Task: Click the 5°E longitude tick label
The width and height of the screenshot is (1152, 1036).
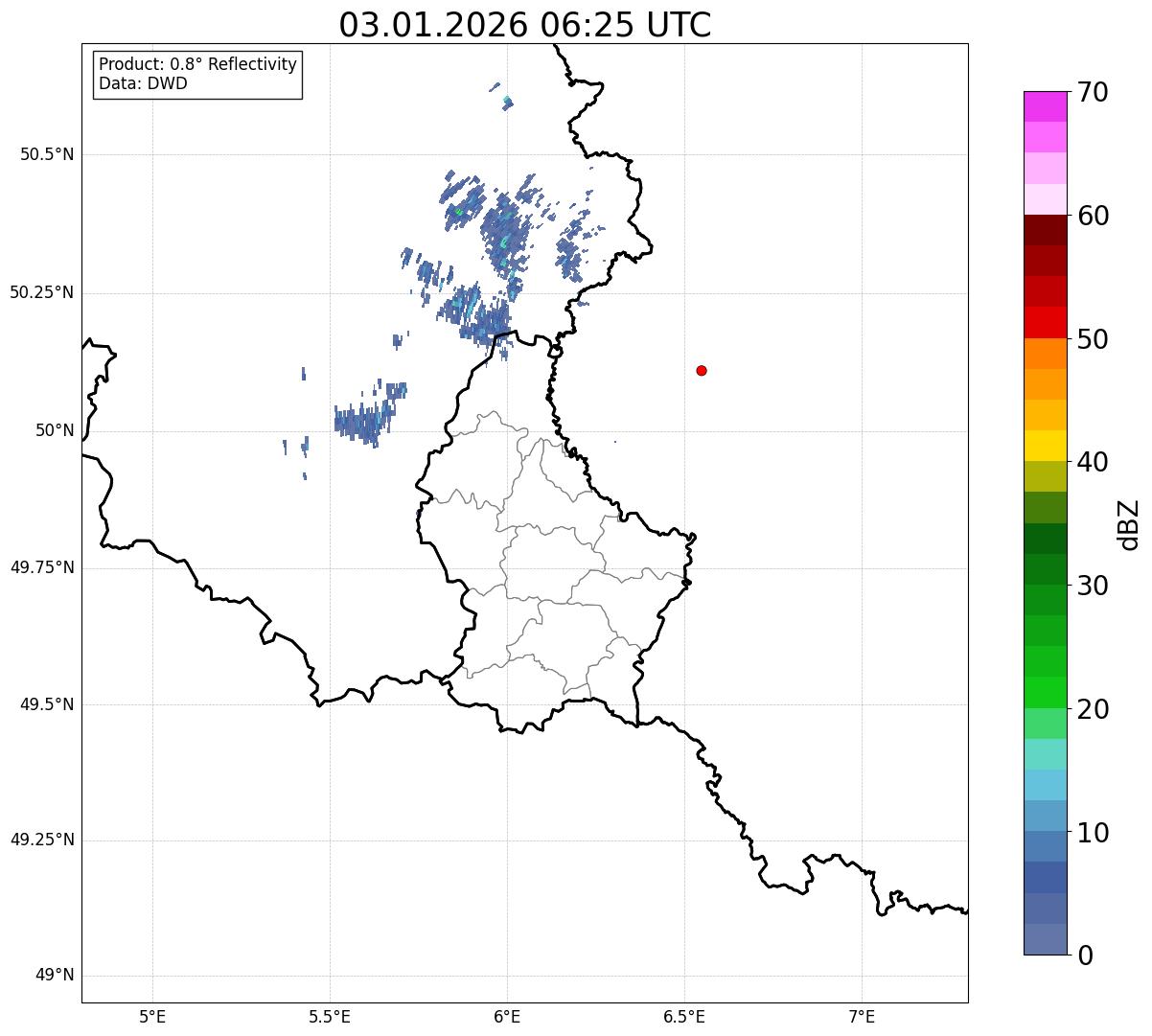Action: (152, 1017)
